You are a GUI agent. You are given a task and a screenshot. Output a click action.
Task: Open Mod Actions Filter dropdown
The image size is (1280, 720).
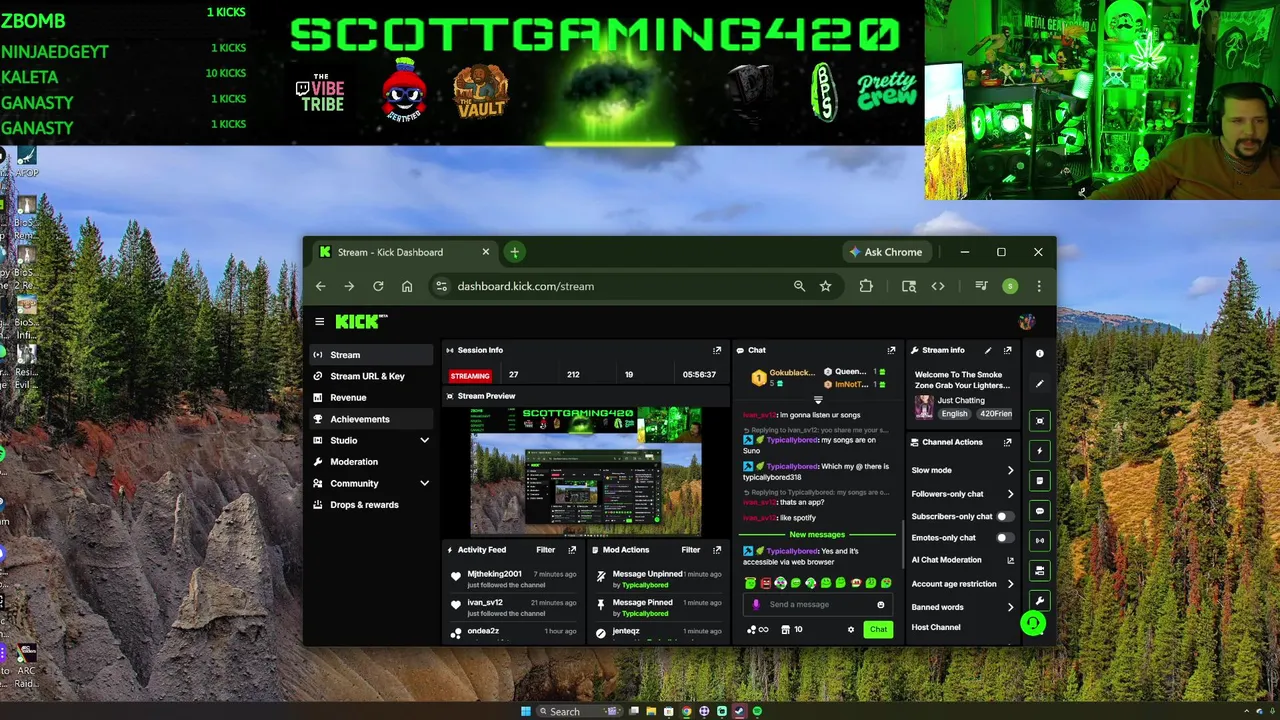coord(690,550)
